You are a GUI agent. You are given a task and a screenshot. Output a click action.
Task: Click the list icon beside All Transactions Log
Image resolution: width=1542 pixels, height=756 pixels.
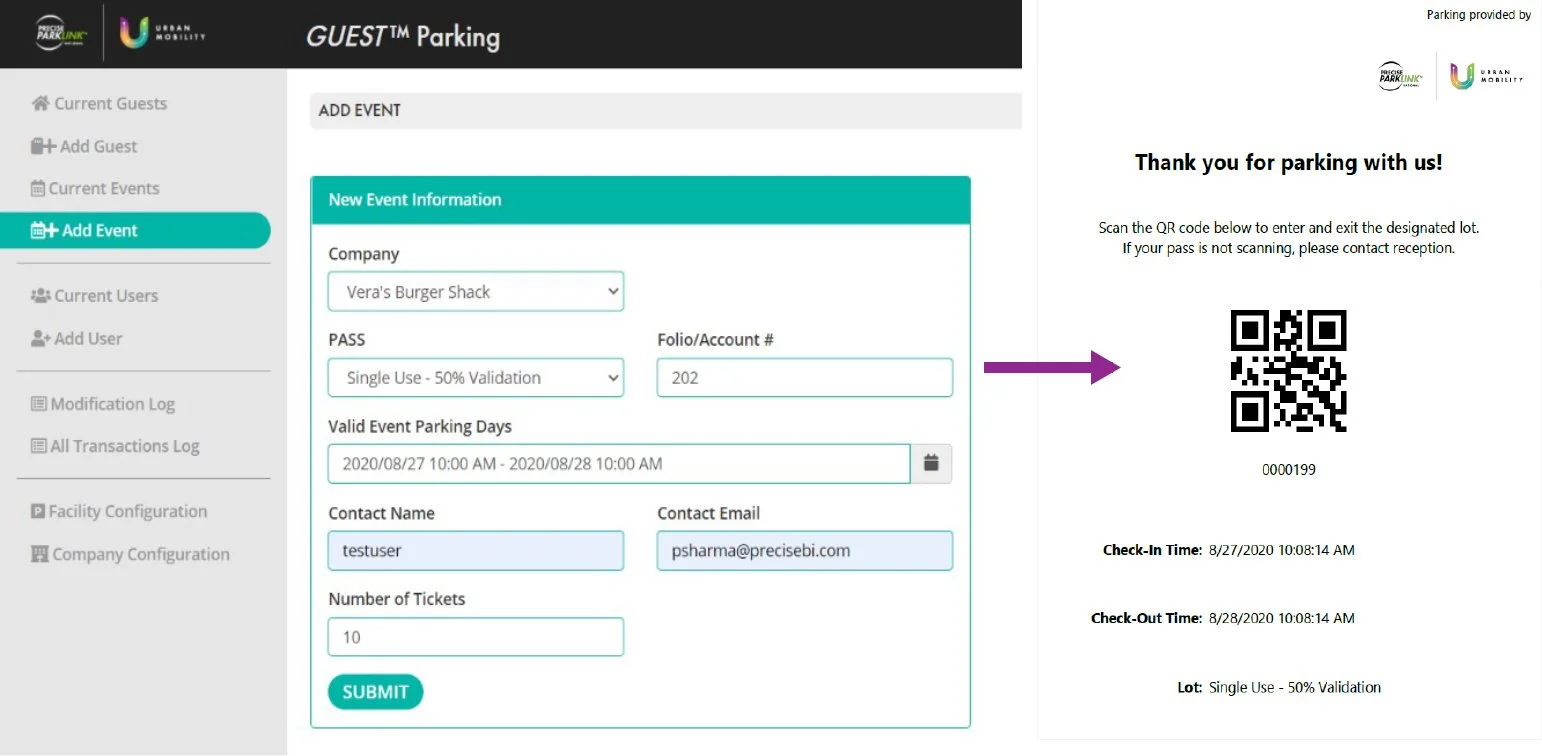coord(39,446)
